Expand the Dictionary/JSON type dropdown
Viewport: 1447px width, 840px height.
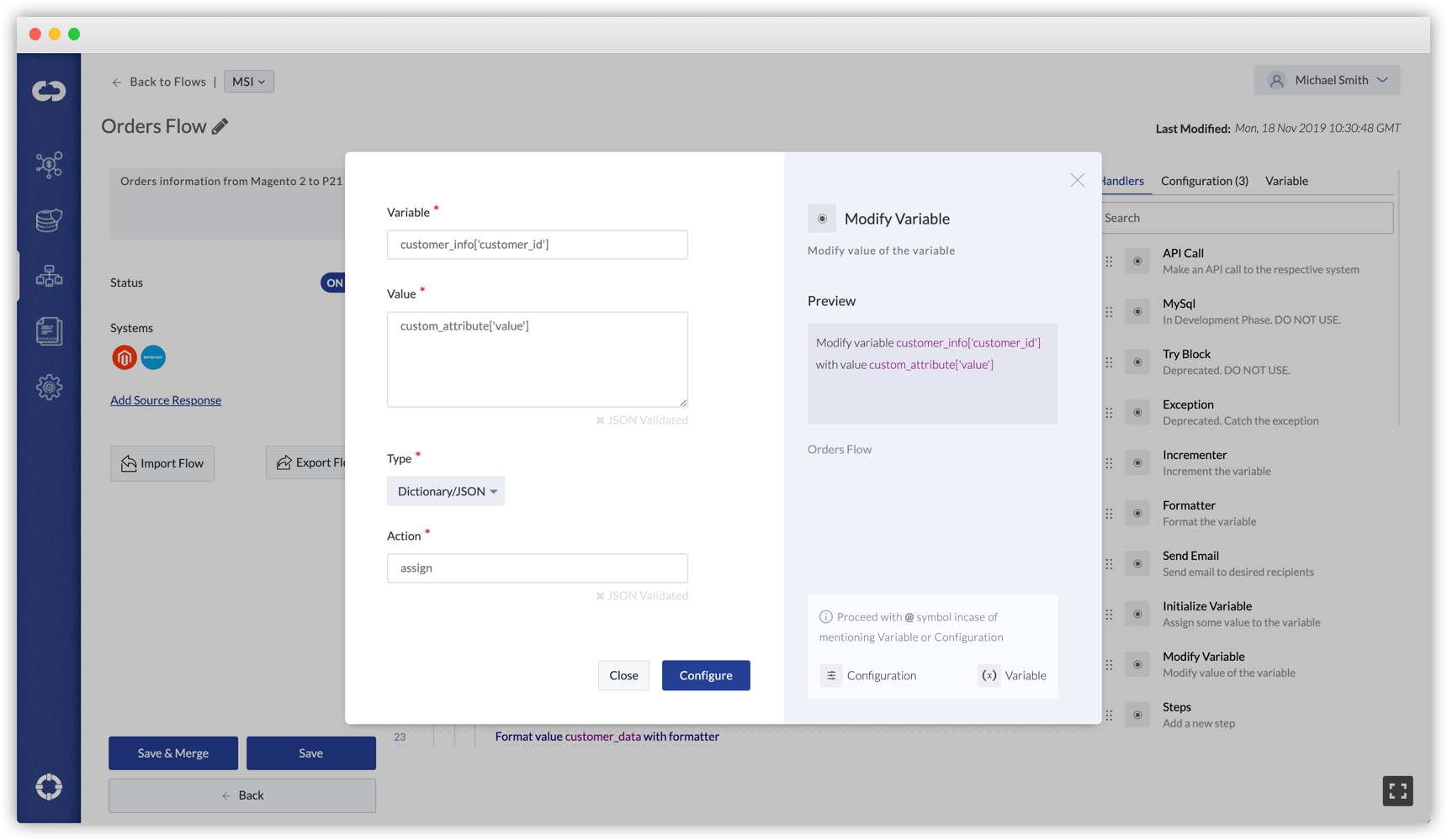click(446, 491)
